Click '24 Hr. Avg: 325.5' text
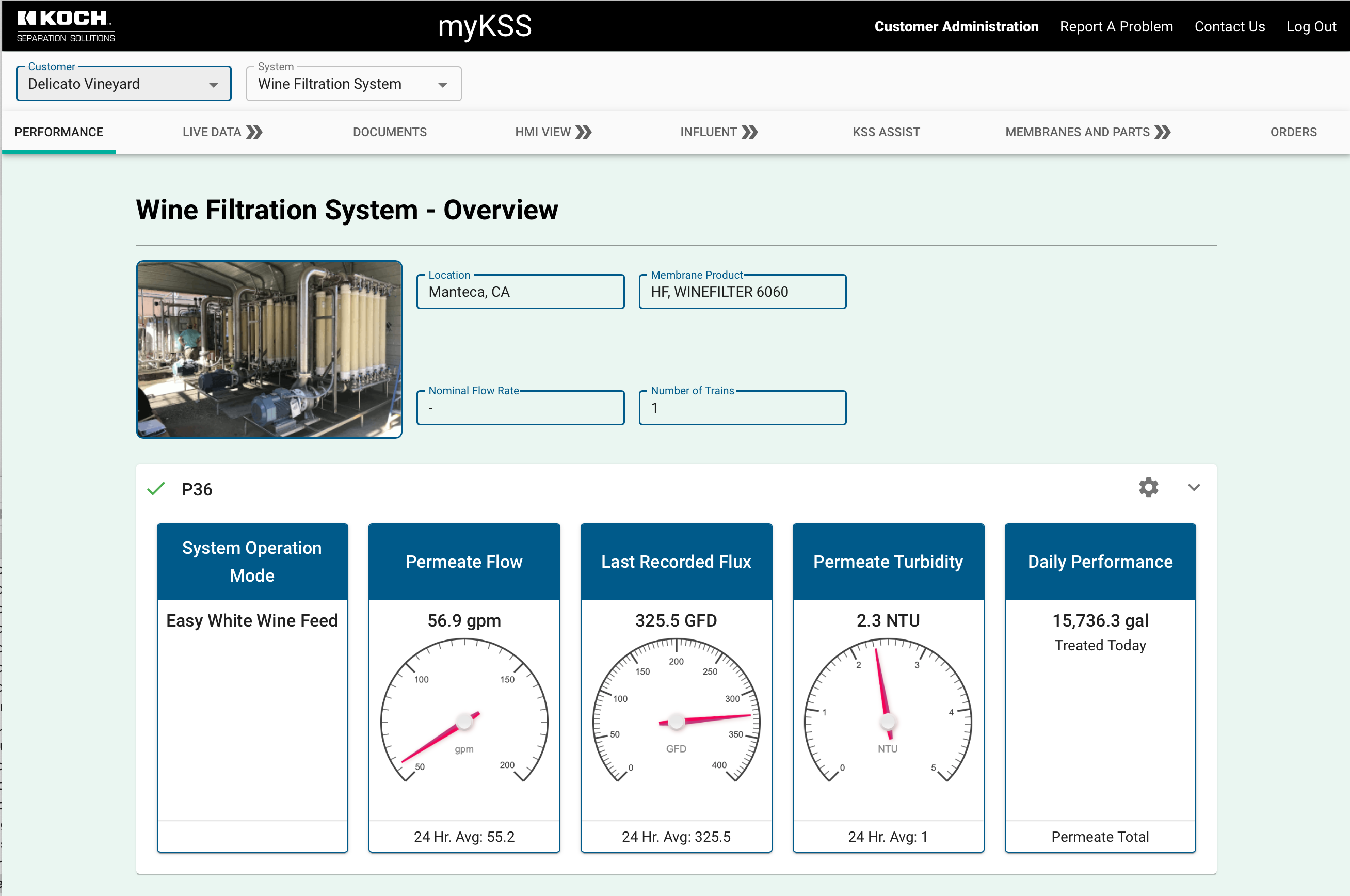Viewport: 1350px width, 896px height. point(676,837)
